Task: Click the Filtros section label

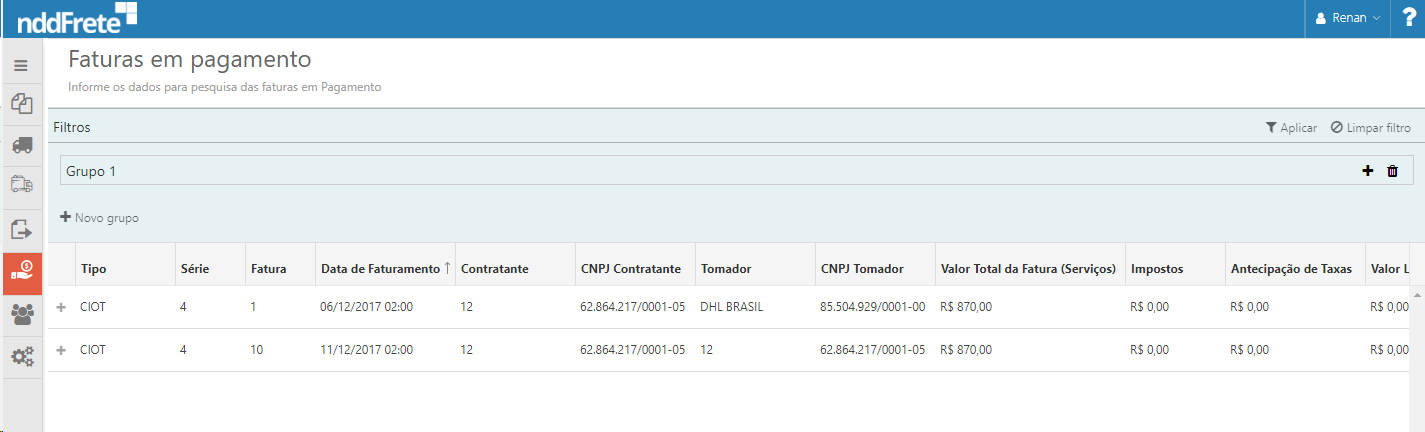Action: 72,128
